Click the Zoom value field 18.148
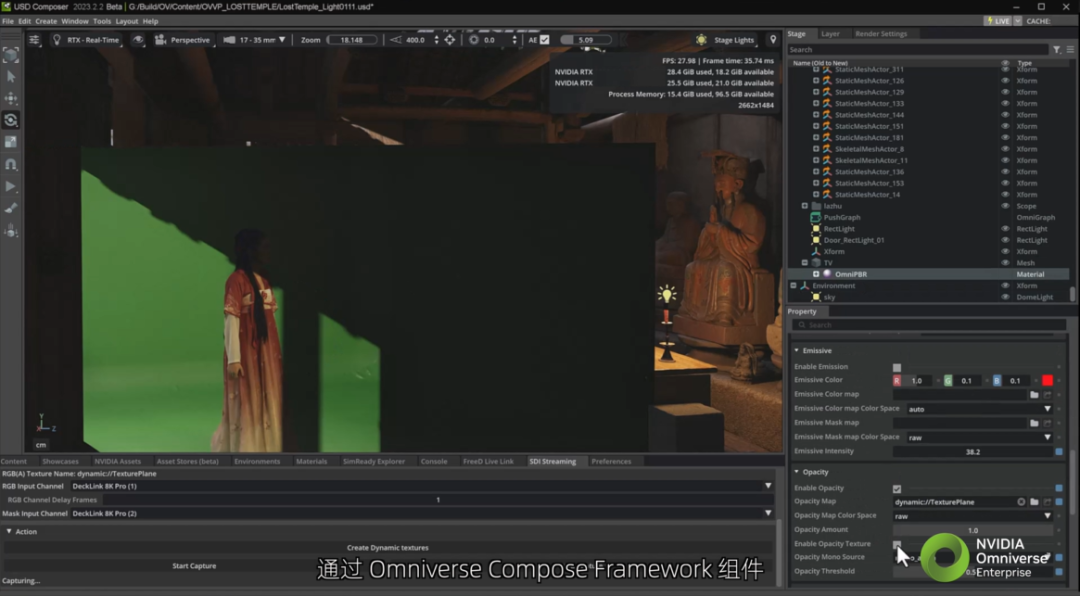Viewport: 1080px width, 596px height. (x=351, y=40)
